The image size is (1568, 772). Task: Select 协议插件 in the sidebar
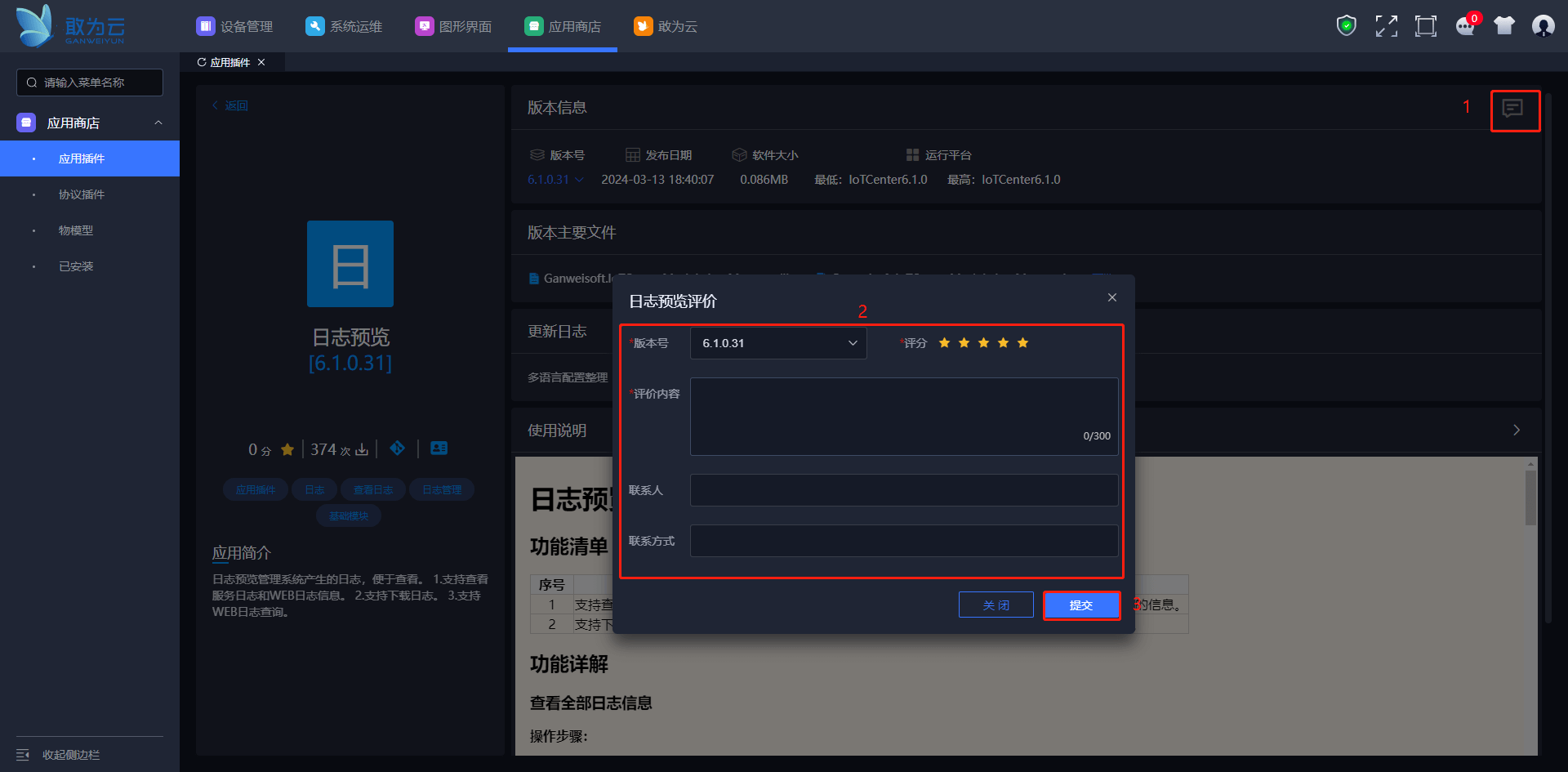(90, 194)
